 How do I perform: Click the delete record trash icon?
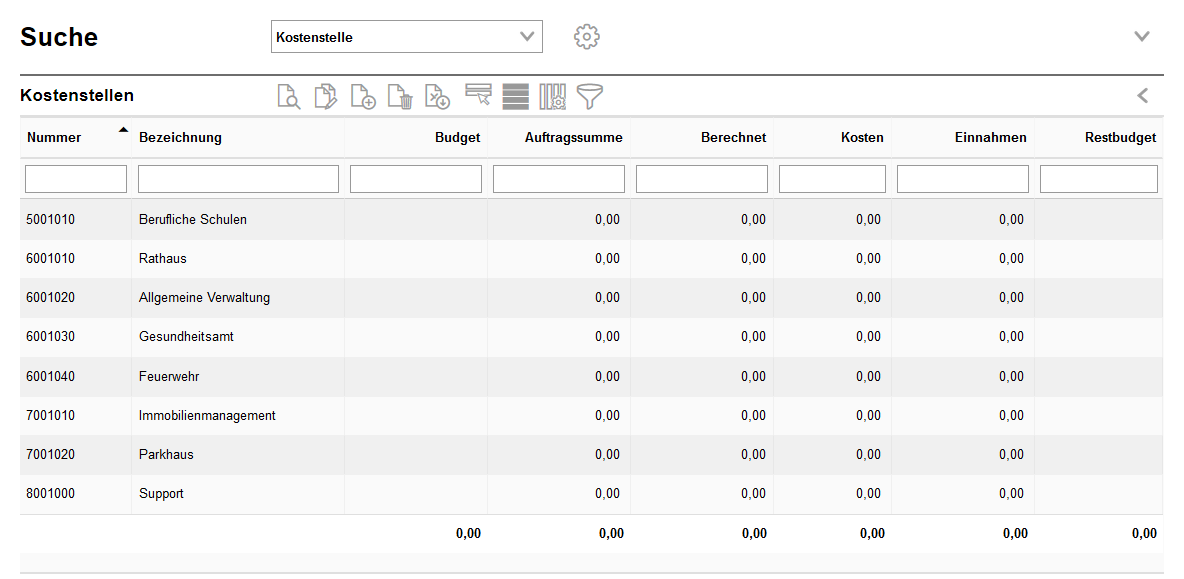tap(400, 97)
